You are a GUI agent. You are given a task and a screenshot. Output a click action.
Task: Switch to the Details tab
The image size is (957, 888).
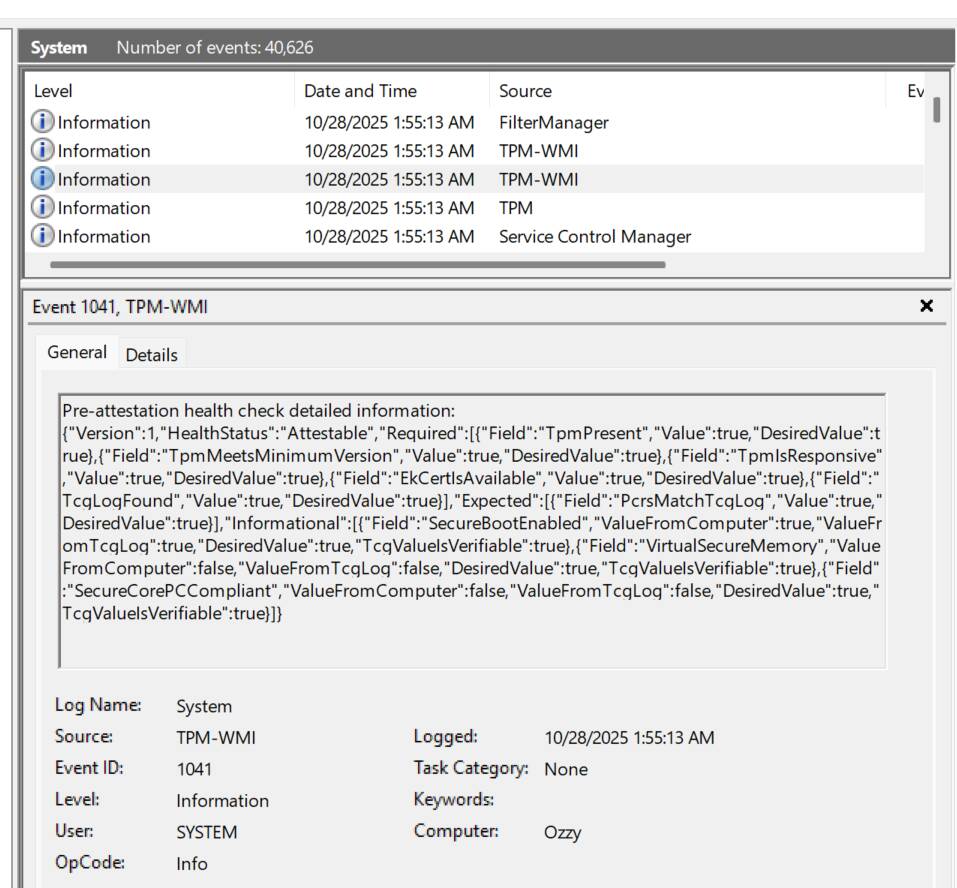click(x=152, y=355)
